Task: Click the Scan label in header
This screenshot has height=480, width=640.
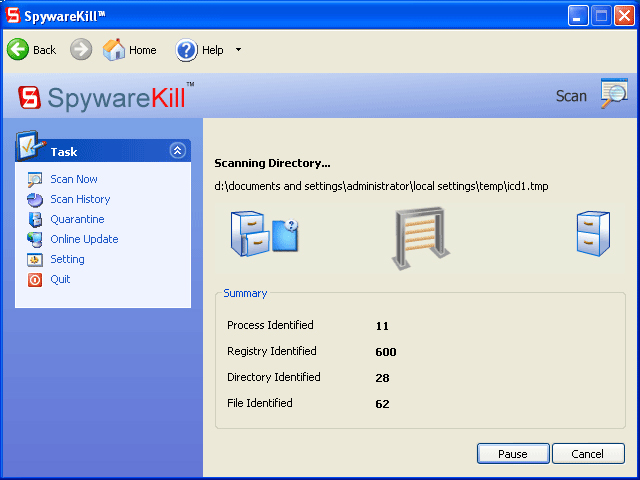Action: (x=571, y=96)
